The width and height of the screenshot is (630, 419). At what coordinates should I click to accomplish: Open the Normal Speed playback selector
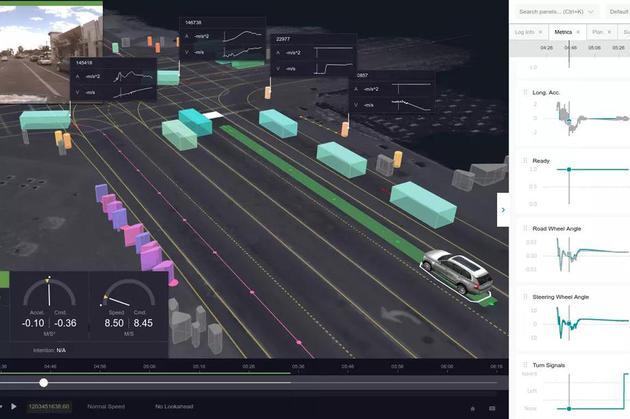click(x=106, y=406)
